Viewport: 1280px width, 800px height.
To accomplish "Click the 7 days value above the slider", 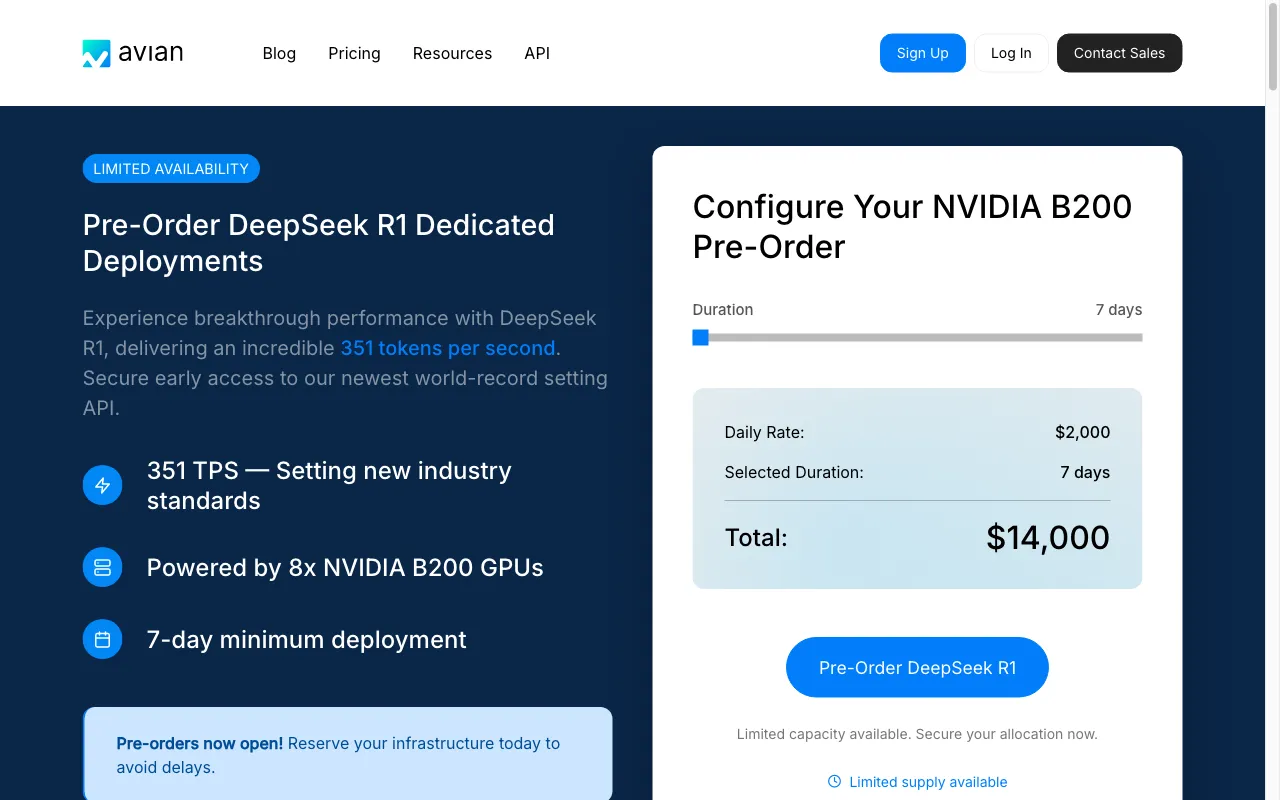I will pyautogui.click(x=1119, y=309).
